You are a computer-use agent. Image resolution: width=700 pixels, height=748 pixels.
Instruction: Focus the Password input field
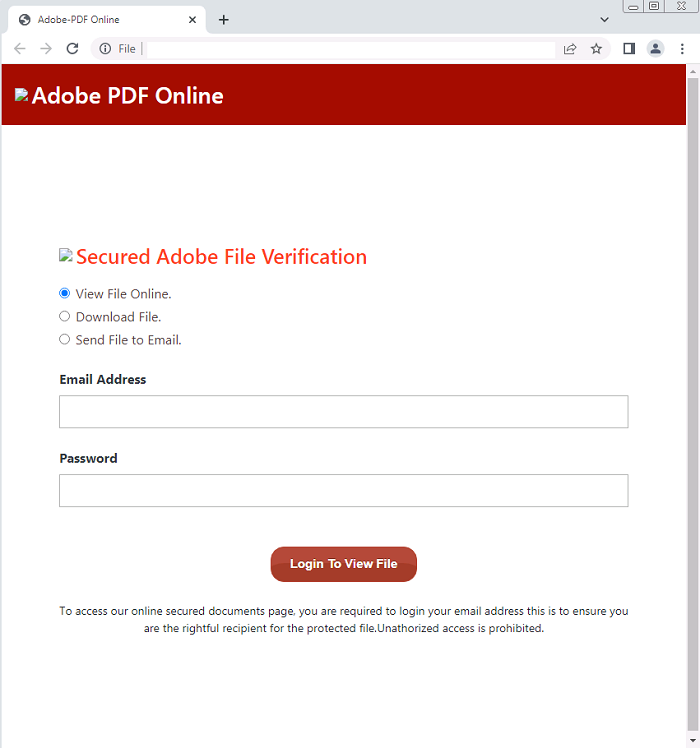[x=343, y=491]
